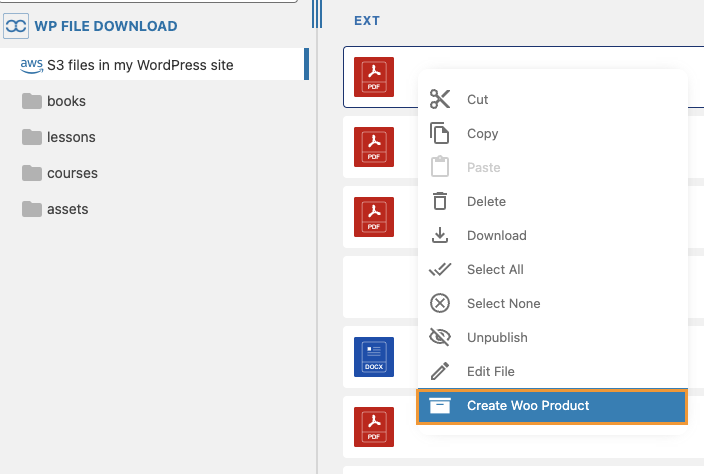Image resolution: width=704 pixels, height=474 pixels.
Task: Click the last PDF file icon
Action: click(x=374, y=427)
